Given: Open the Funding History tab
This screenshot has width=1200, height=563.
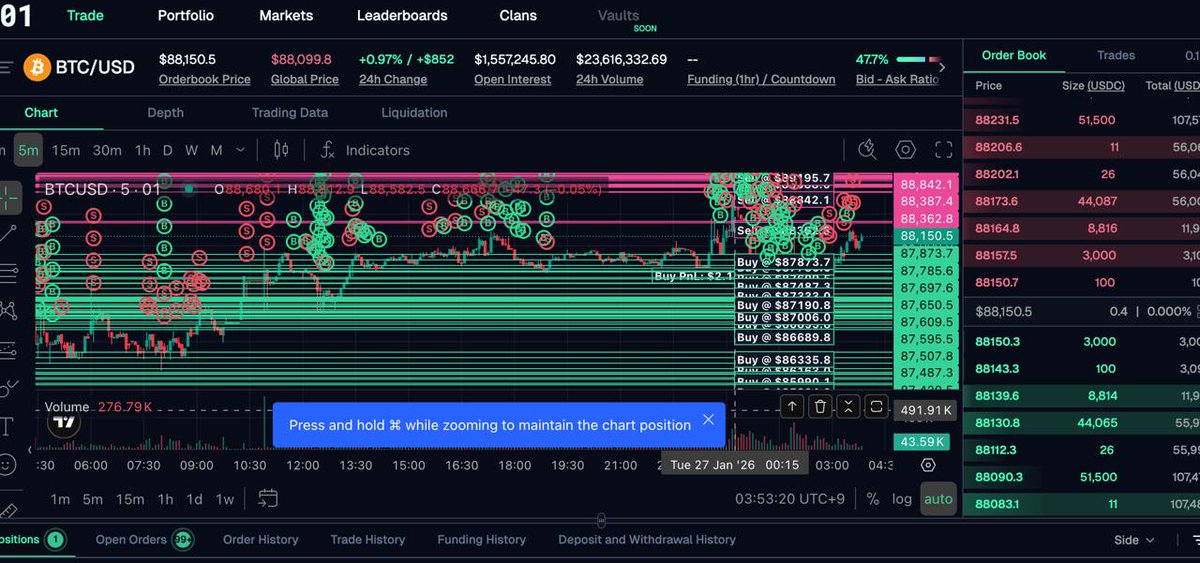Looking at the screenshot, I should click(481, 540).
